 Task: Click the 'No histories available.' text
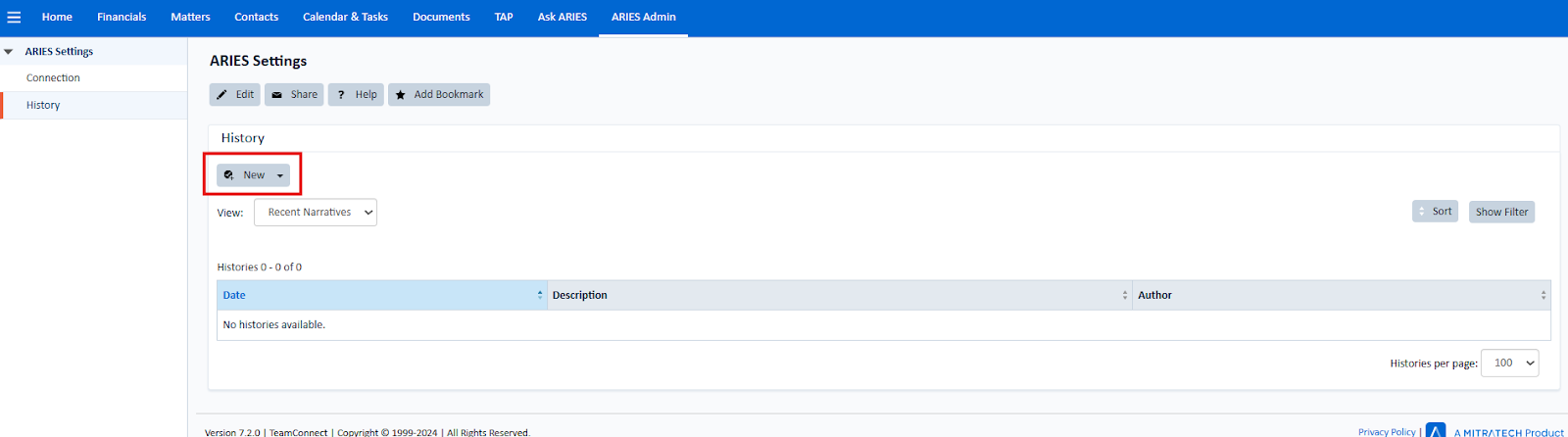(x=274, y=324)
